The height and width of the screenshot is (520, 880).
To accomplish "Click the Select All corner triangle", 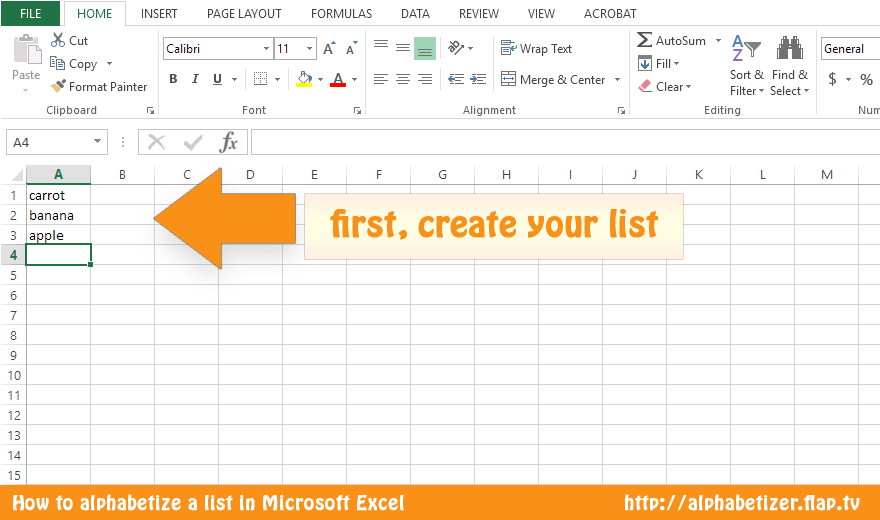I will 17,175.
